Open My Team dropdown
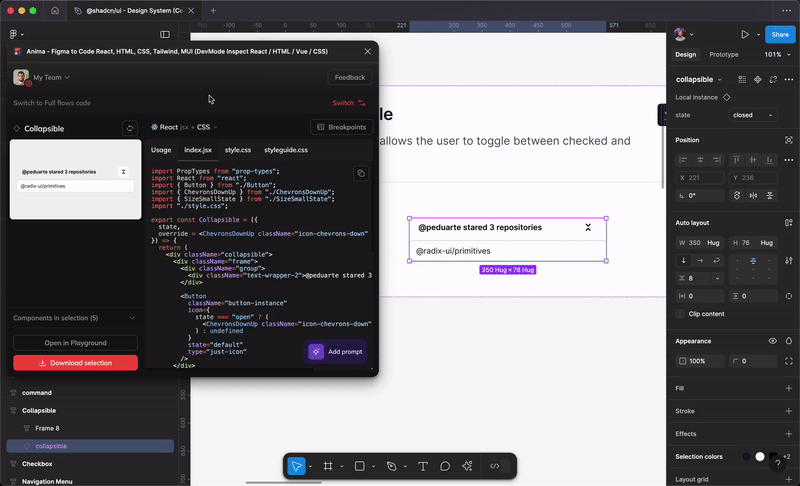 pos(52,78)
